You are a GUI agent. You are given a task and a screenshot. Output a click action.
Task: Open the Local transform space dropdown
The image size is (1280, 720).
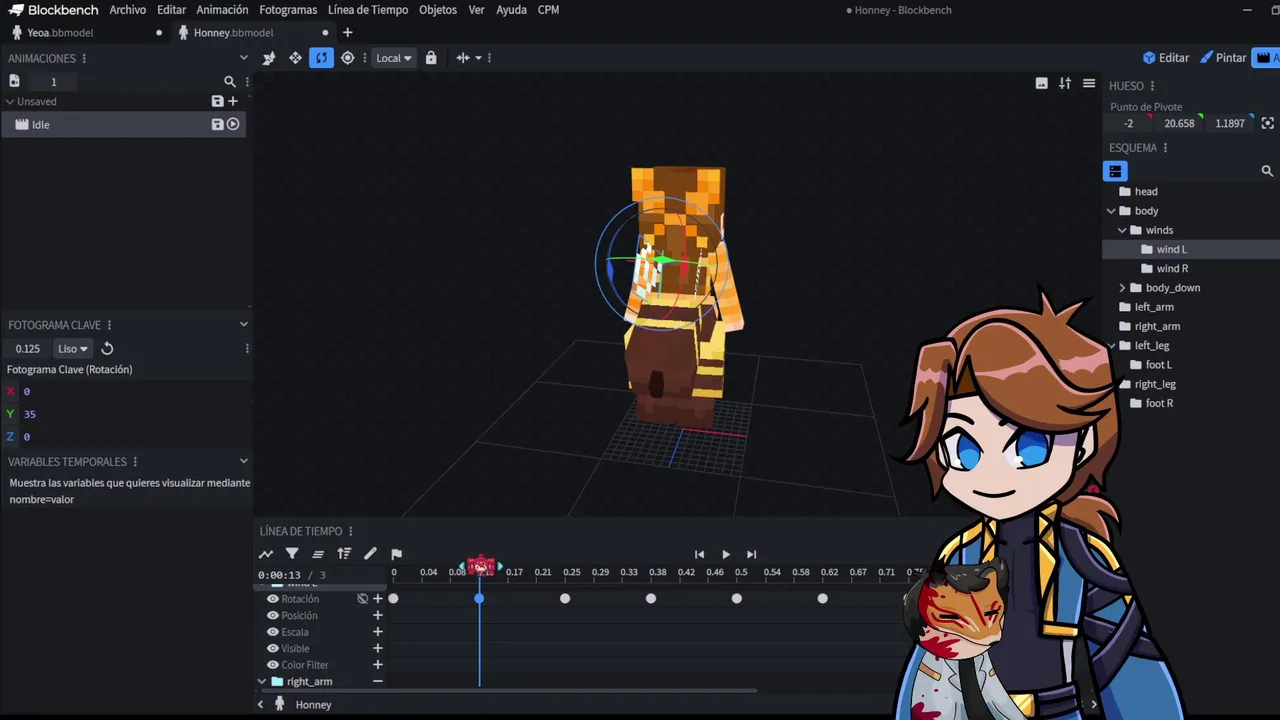click(x=393, y=58)
